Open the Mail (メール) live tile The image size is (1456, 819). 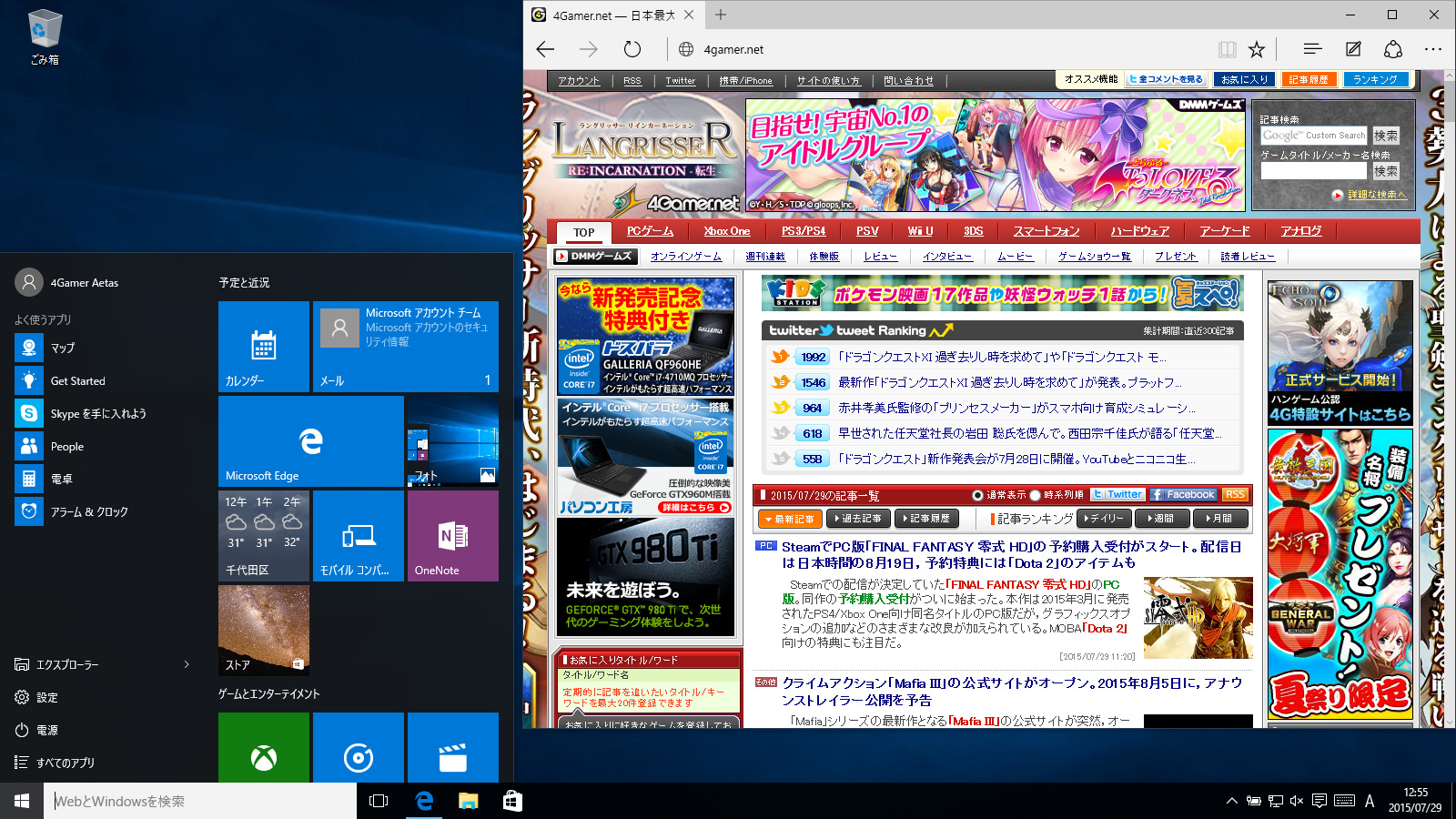(x=406, y=347)
